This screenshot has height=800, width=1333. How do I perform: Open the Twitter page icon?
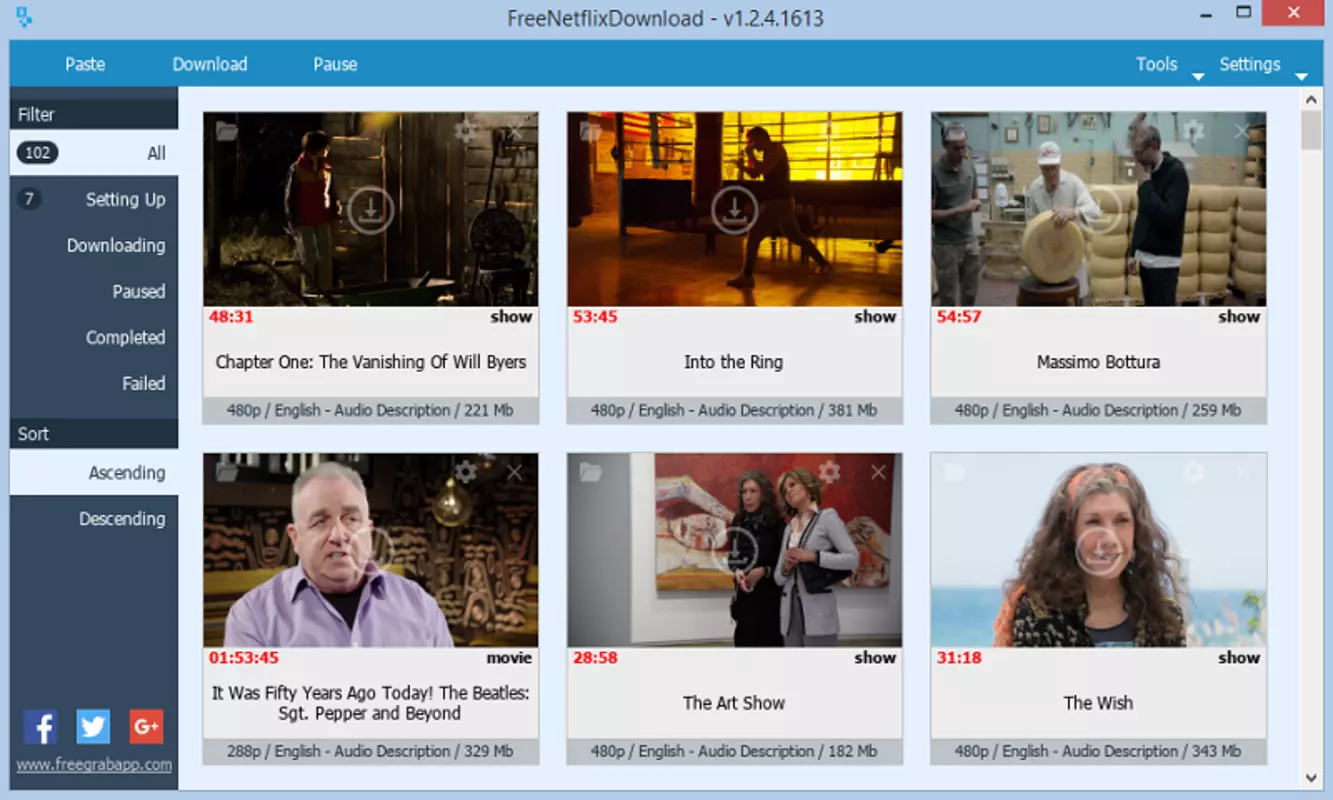point(93,727)
